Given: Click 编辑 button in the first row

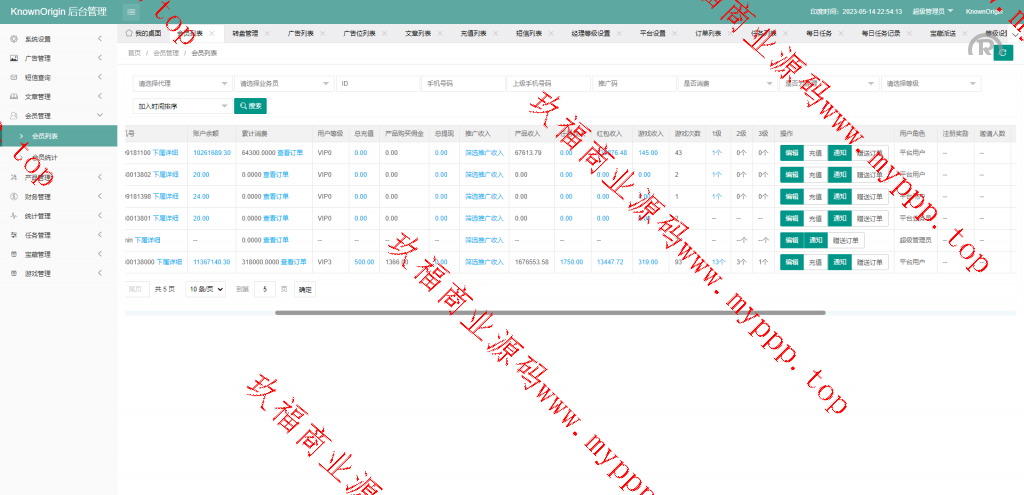Looking at the screenshot, I should 791,153.
